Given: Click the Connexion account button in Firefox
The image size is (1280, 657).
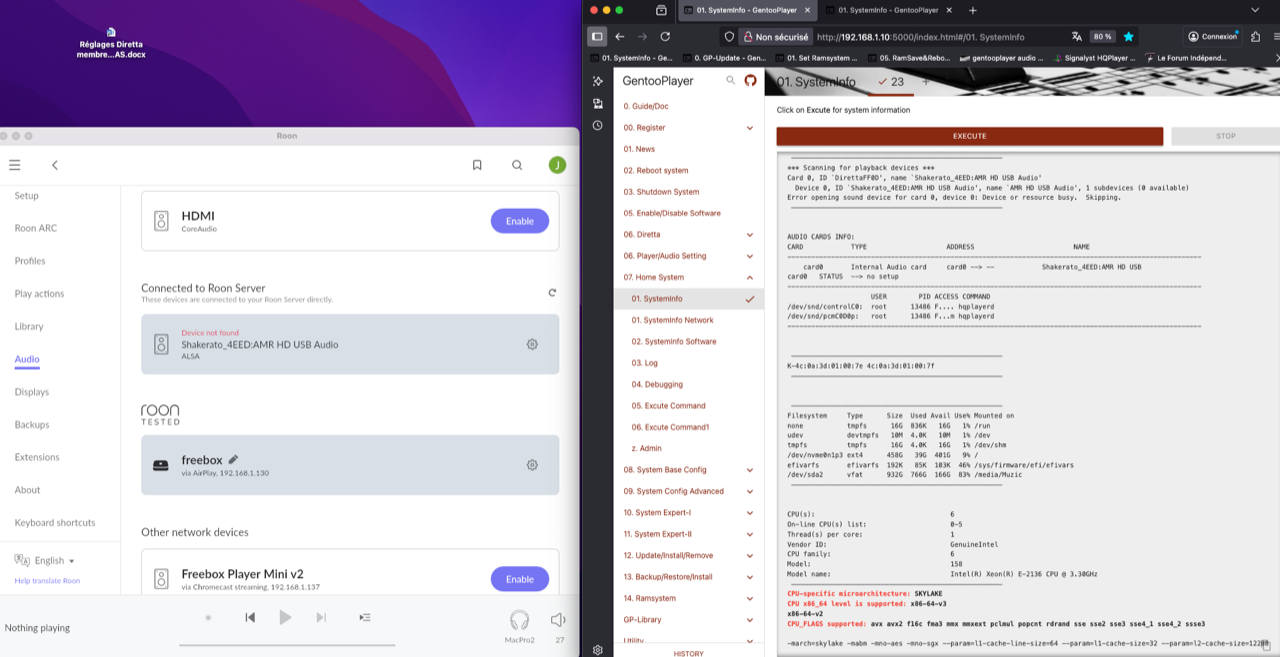Looking at the screenshot, I should point(1212,36).
